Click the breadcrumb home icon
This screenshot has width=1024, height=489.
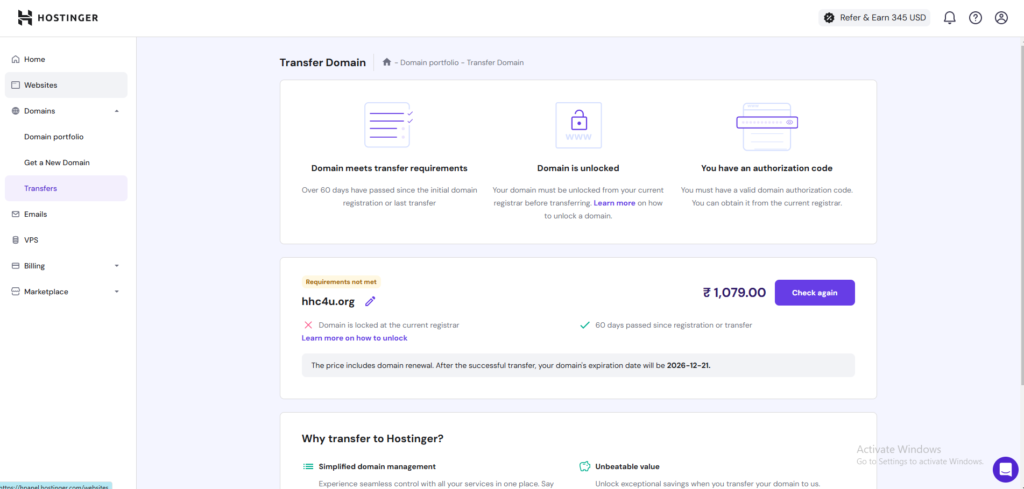click(x=387, y=62)
